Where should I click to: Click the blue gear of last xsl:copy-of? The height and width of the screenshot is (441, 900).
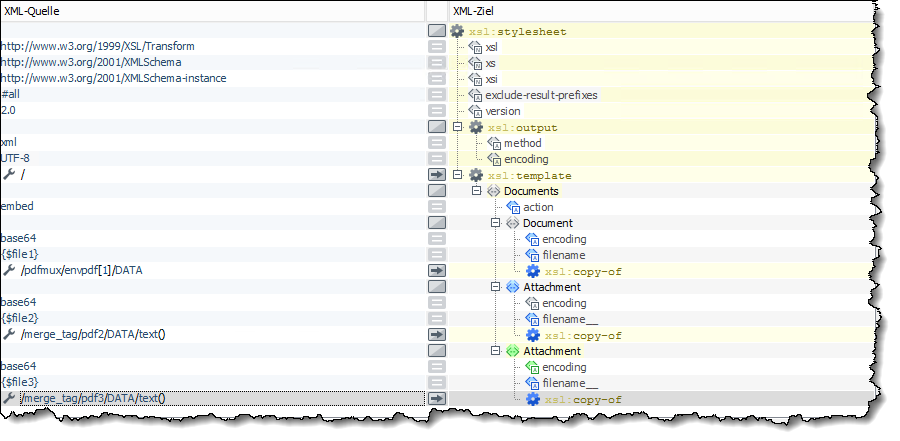point(533,399)
